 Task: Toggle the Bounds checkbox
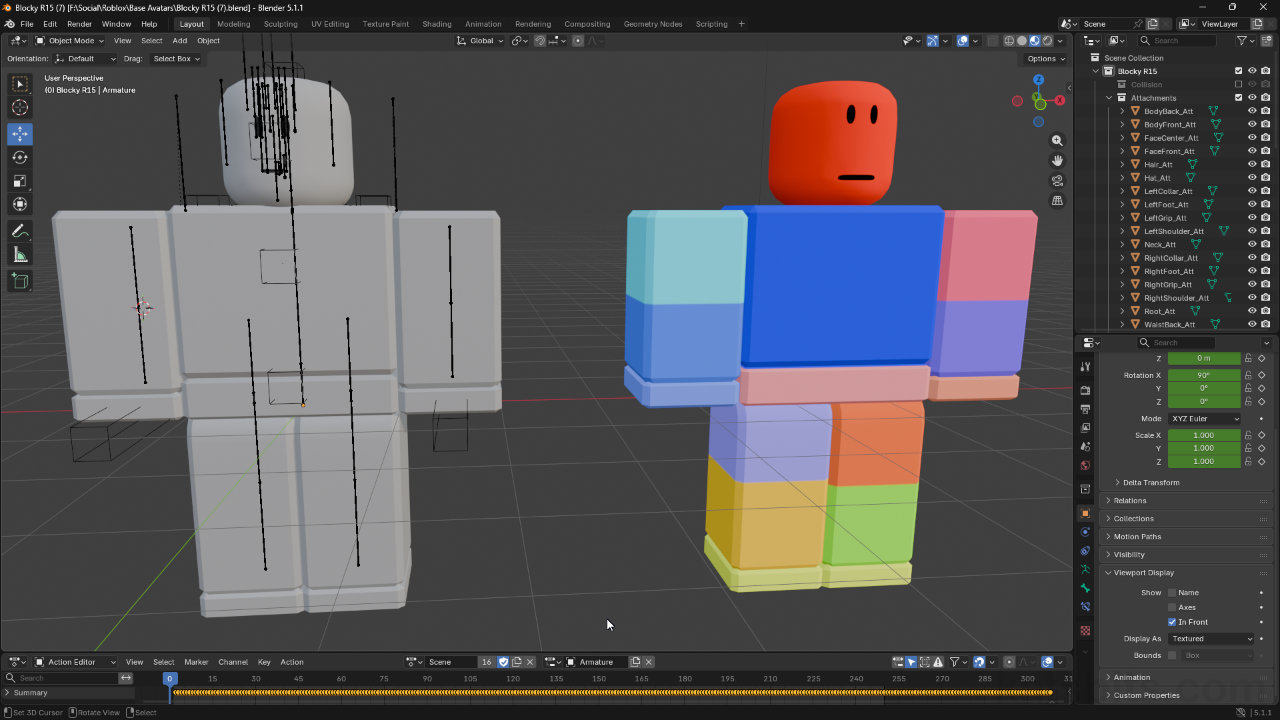pos(1172,656)
